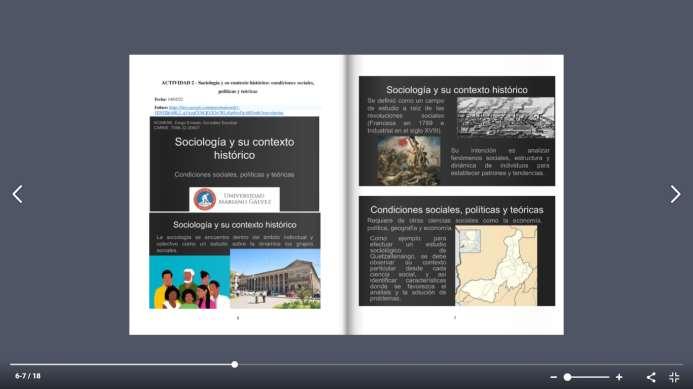Go to the next page arrow

(675, 194)
